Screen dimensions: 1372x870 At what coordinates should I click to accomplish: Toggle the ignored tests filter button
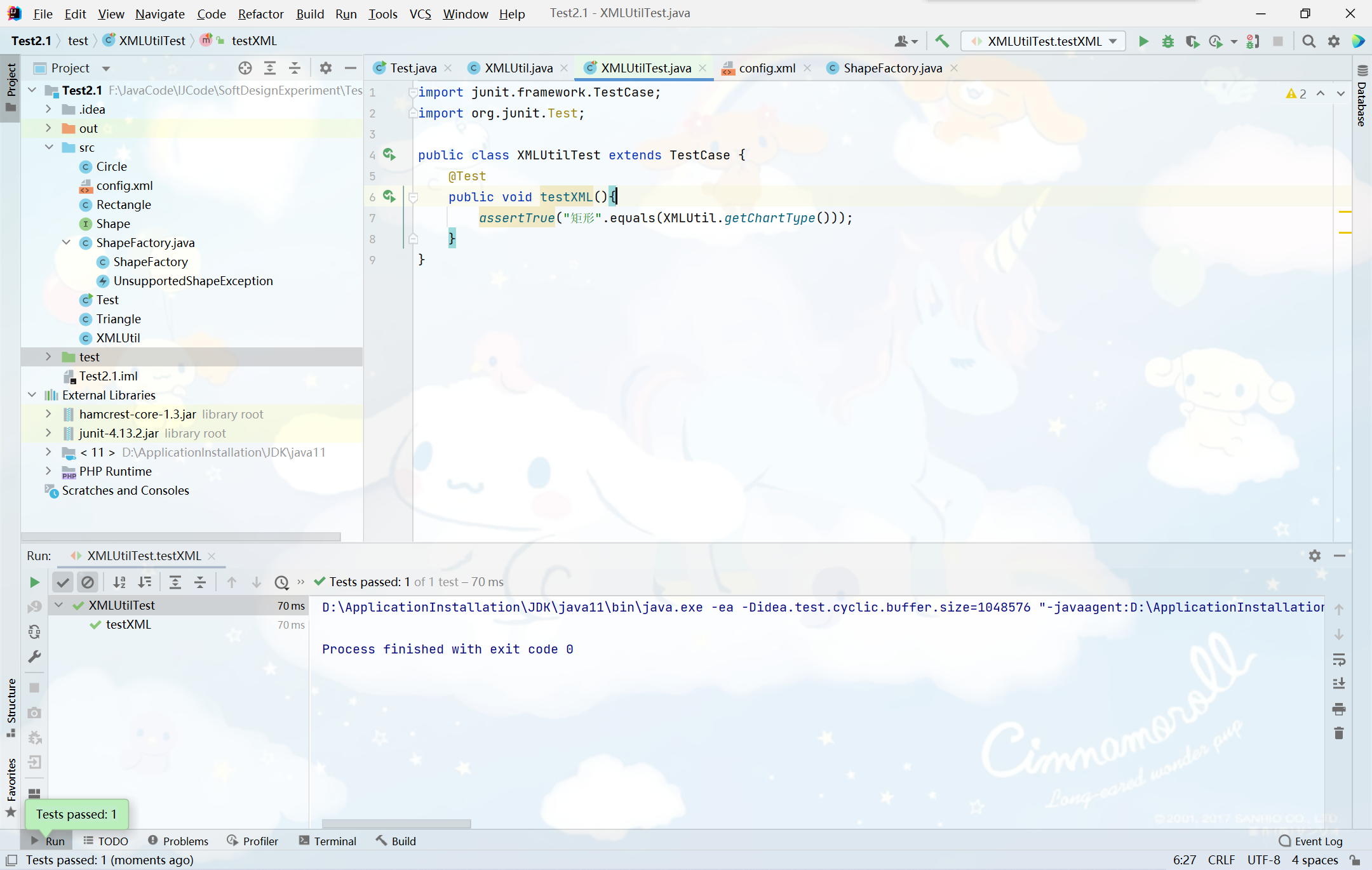(x=88, y=582)
